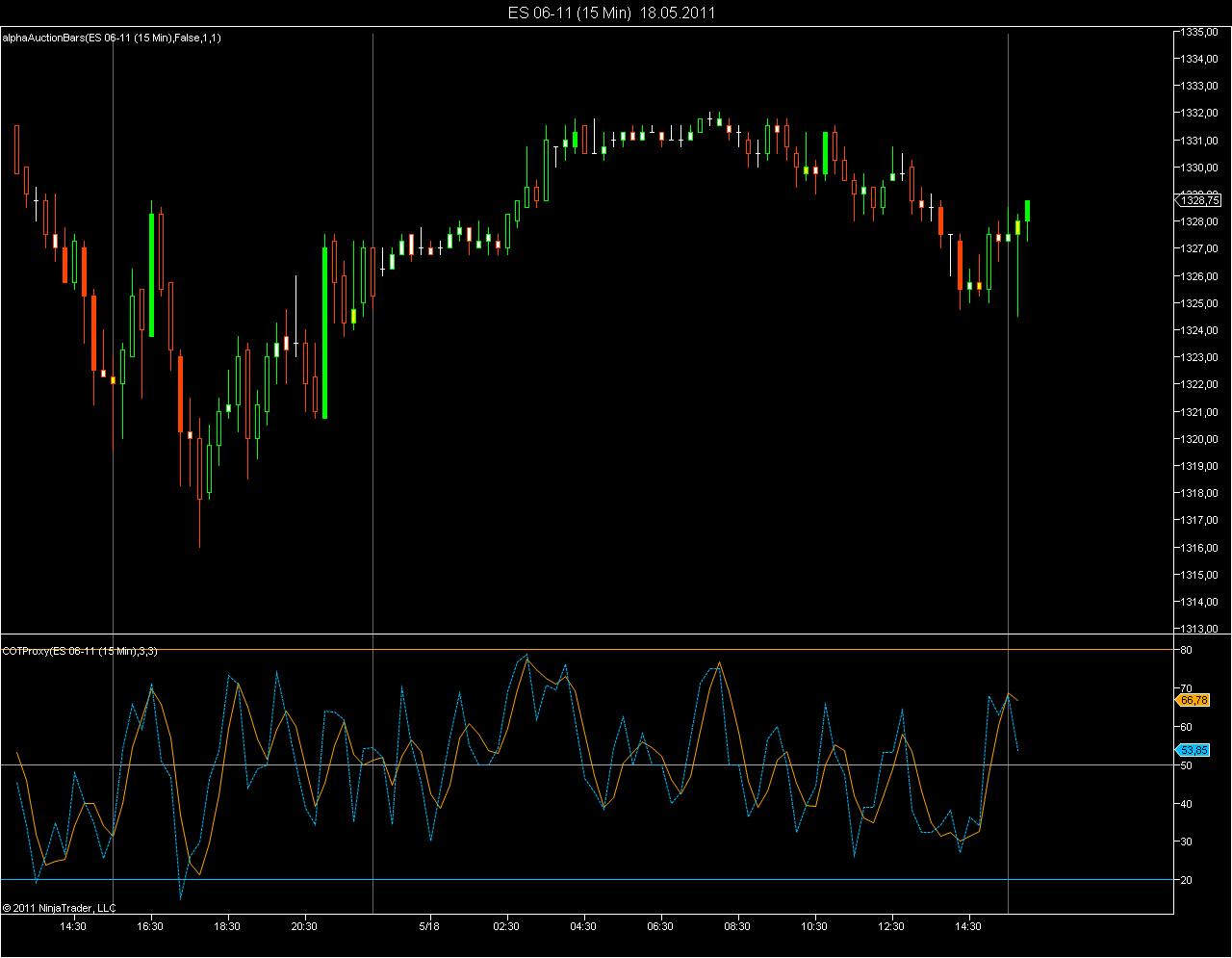This screenshot has height=958, width=1232.
Task: Click the 20 level on indicator axis
Action: coord(1186,880)
